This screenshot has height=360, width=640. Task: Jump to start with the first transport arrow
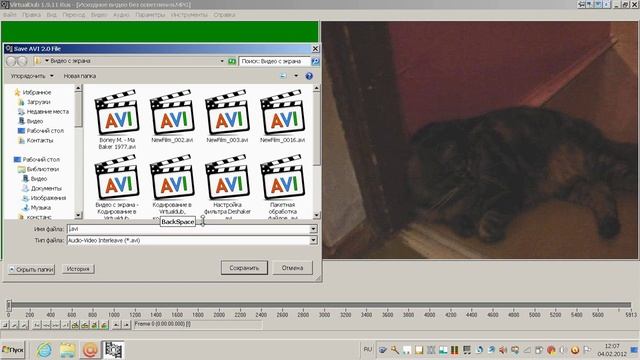[37, 325]
